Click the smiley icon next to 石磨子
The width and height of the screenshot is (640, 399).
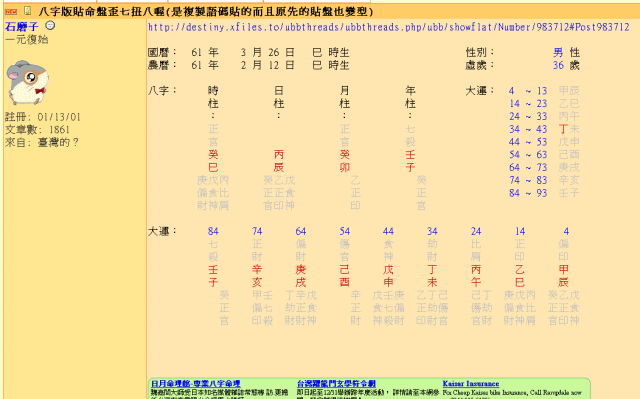coord(50,26)
